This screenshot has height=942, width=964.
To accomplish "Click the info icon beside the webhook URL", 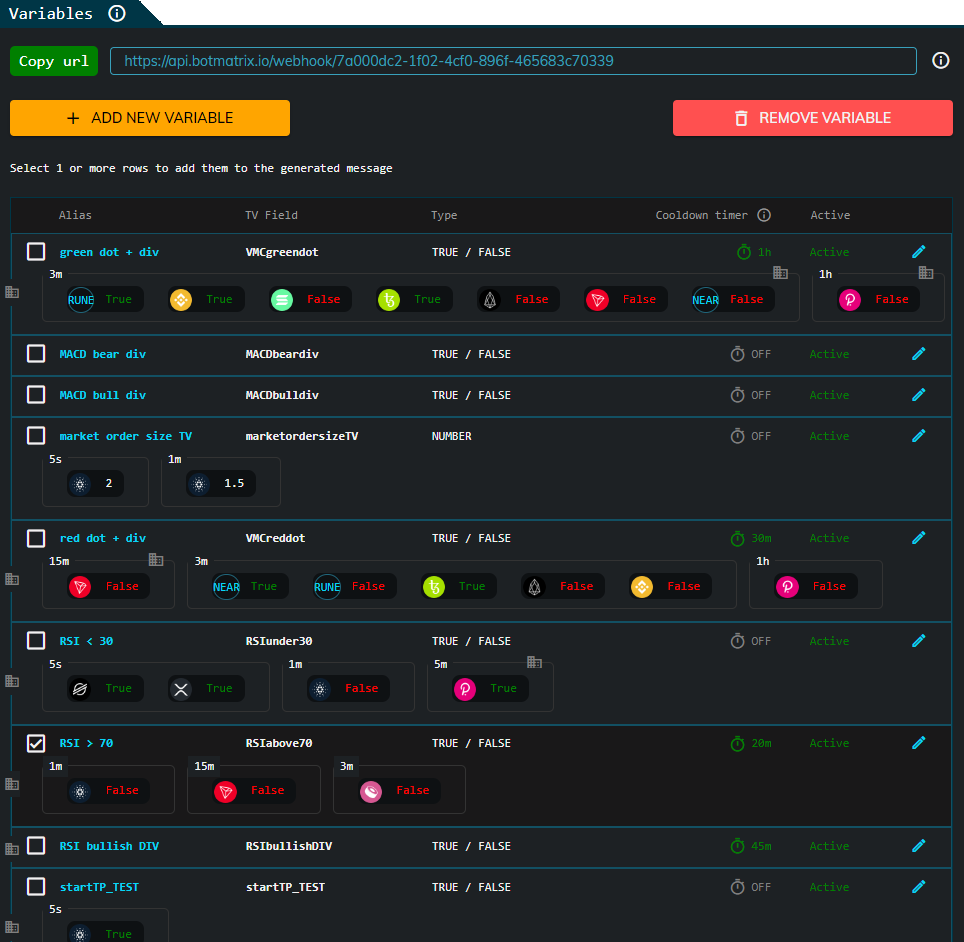I will 940,61.
